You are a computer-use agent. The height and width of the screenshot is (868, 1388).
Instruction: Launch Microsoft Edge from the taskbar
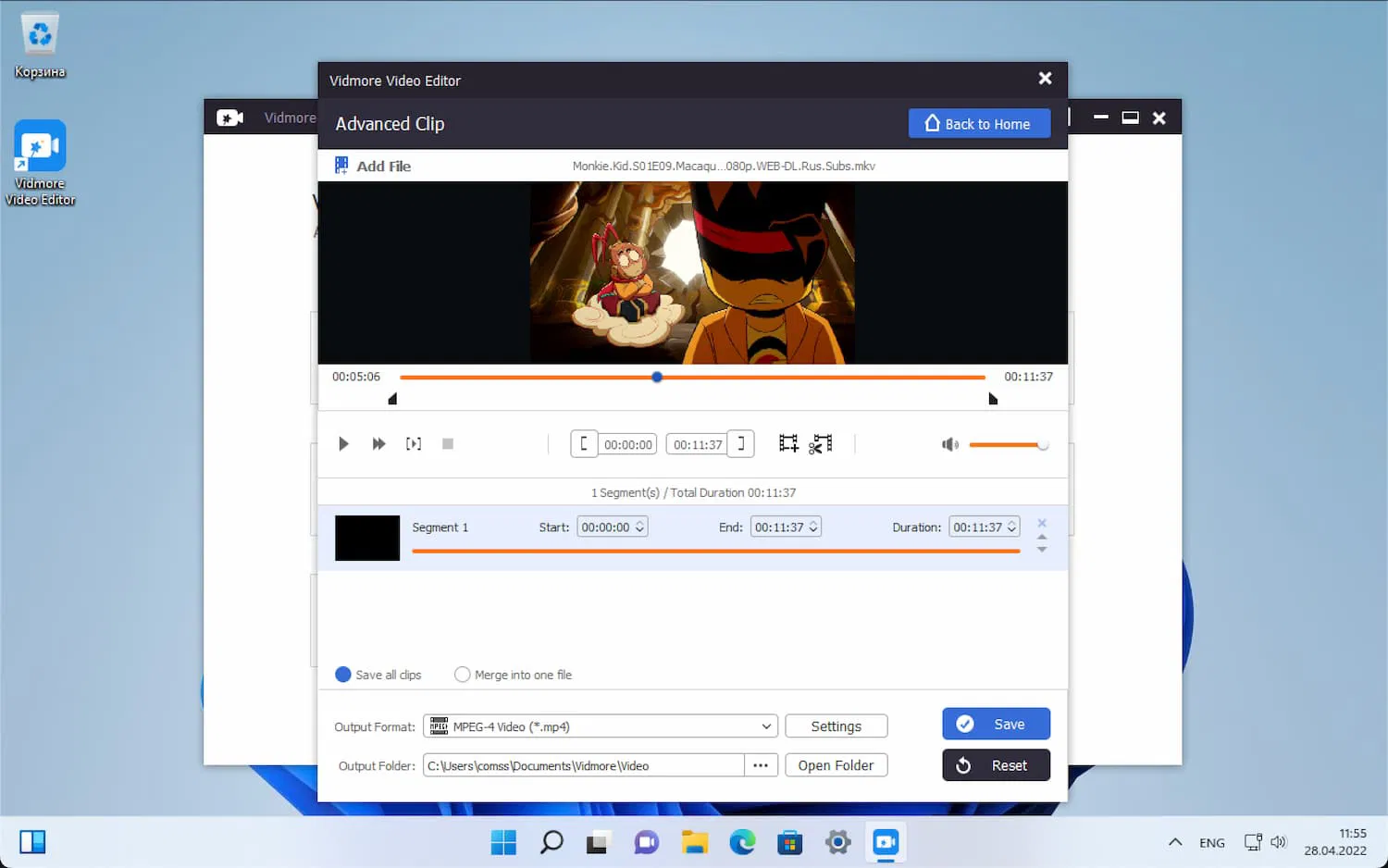[742, 842]
